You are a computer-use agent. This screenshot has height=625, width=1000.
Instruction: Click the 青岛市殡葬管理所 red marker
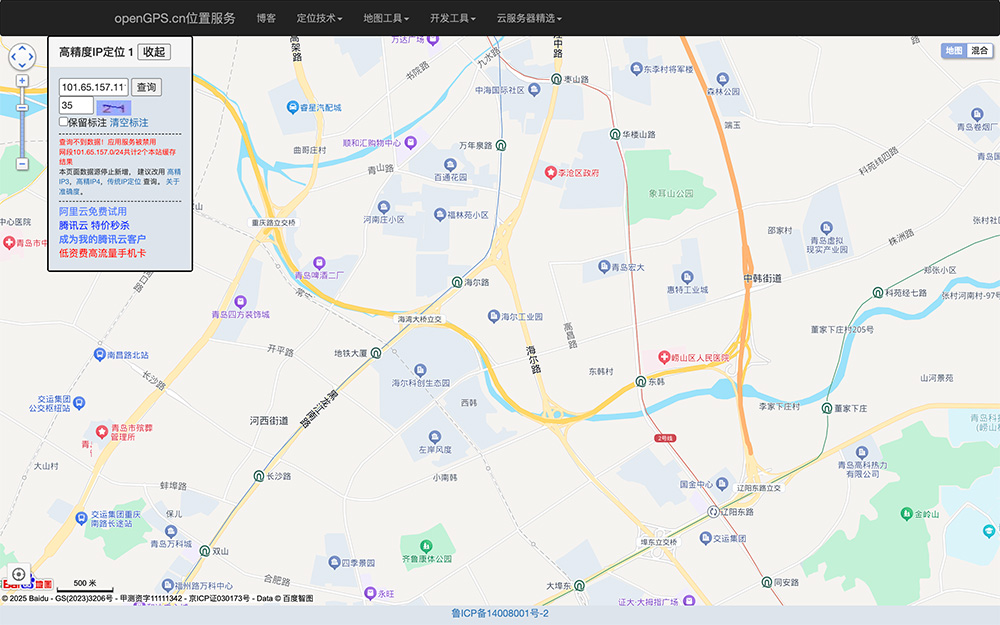(x=101, y=432)
